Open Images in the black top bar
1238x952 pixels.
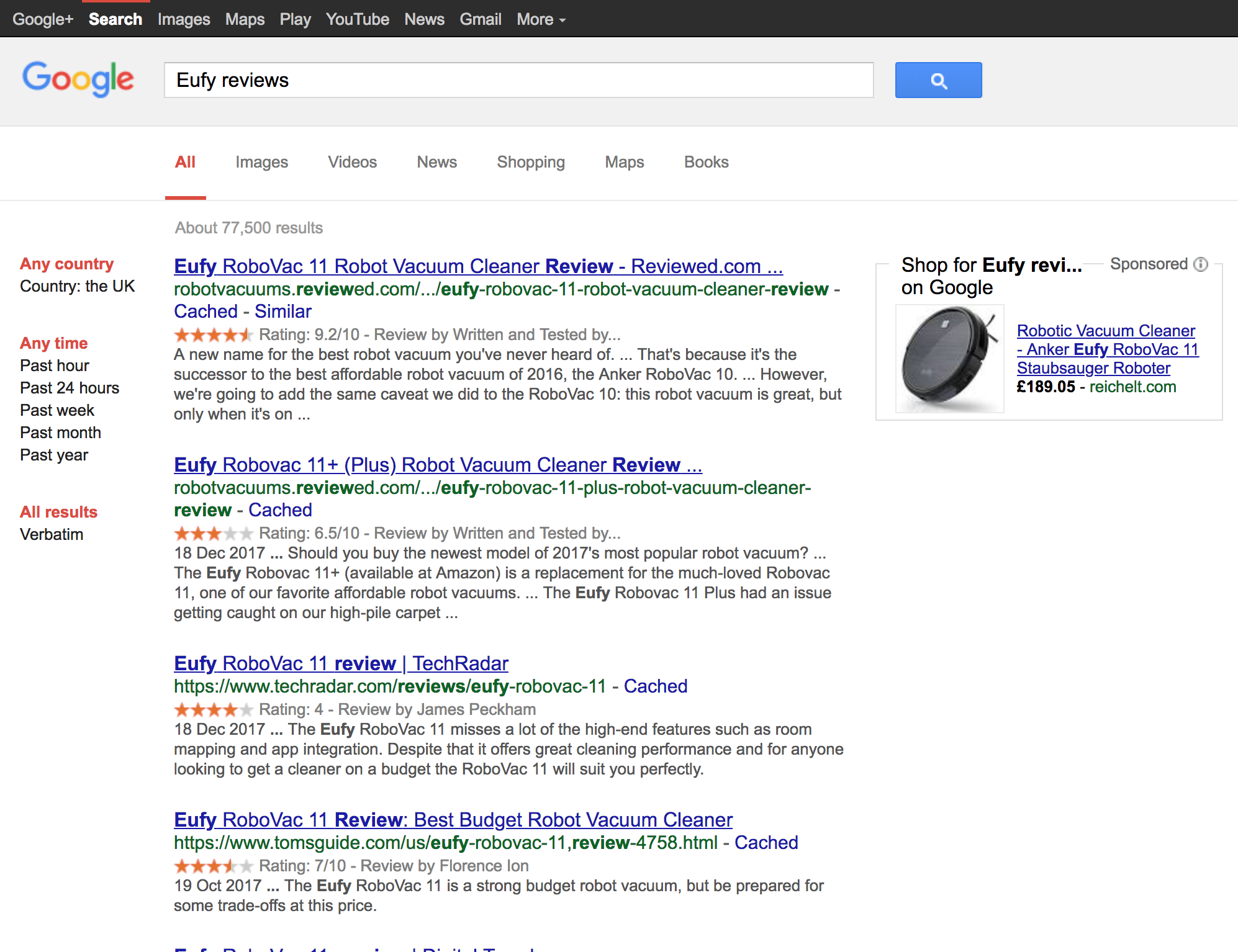pyautogui.click(x=184, y=19)
